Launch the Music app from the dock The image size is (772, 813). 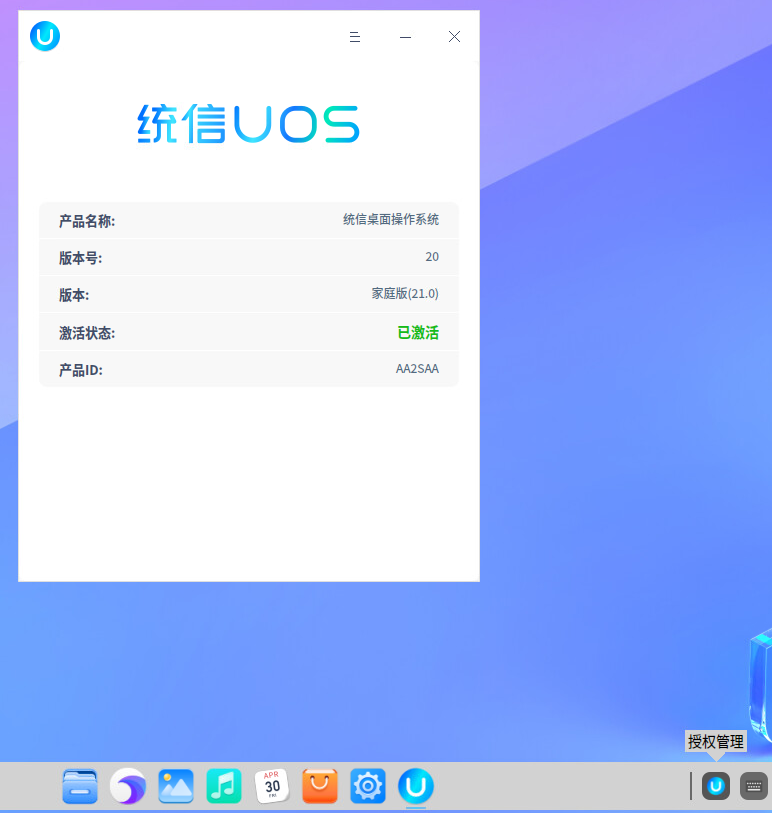(224, 786)
